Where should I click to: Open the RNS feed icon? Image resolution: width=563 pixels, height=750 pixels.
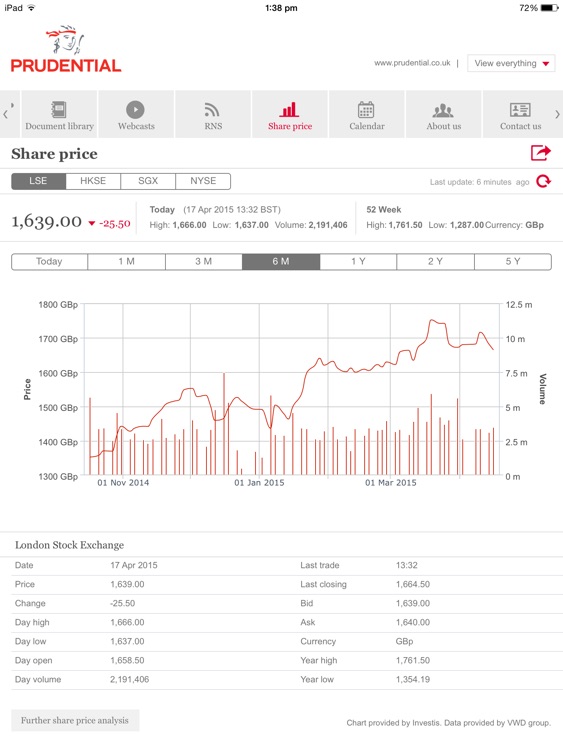(x=212, y=110)
